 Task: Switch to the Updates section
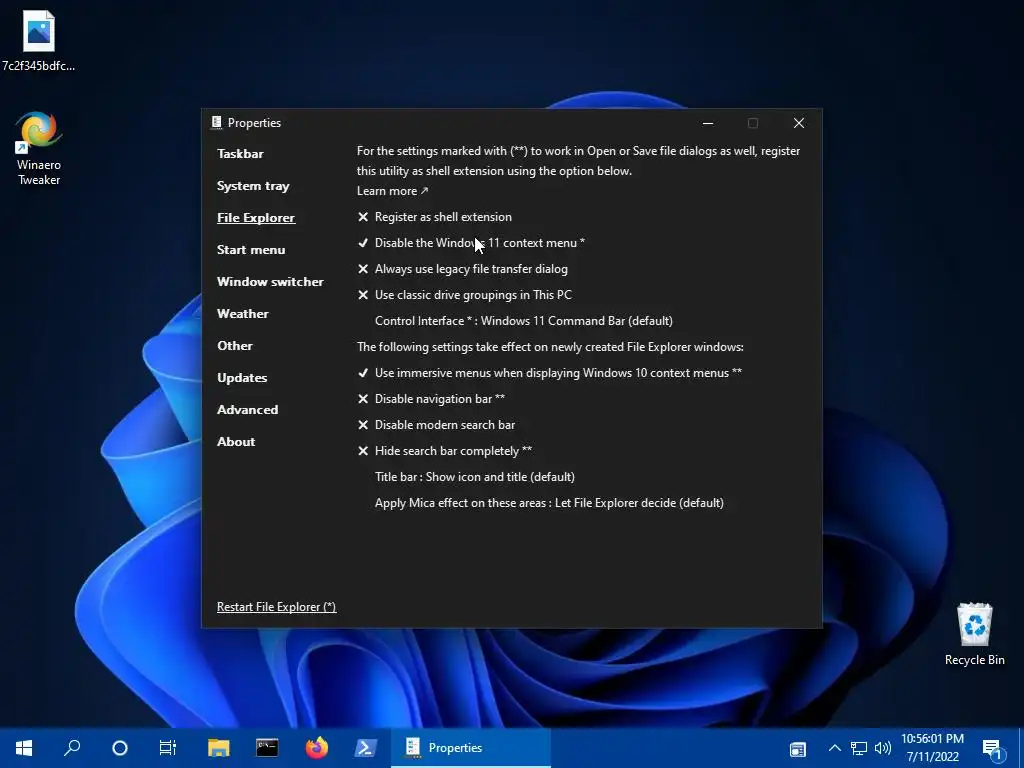point(242,378)
